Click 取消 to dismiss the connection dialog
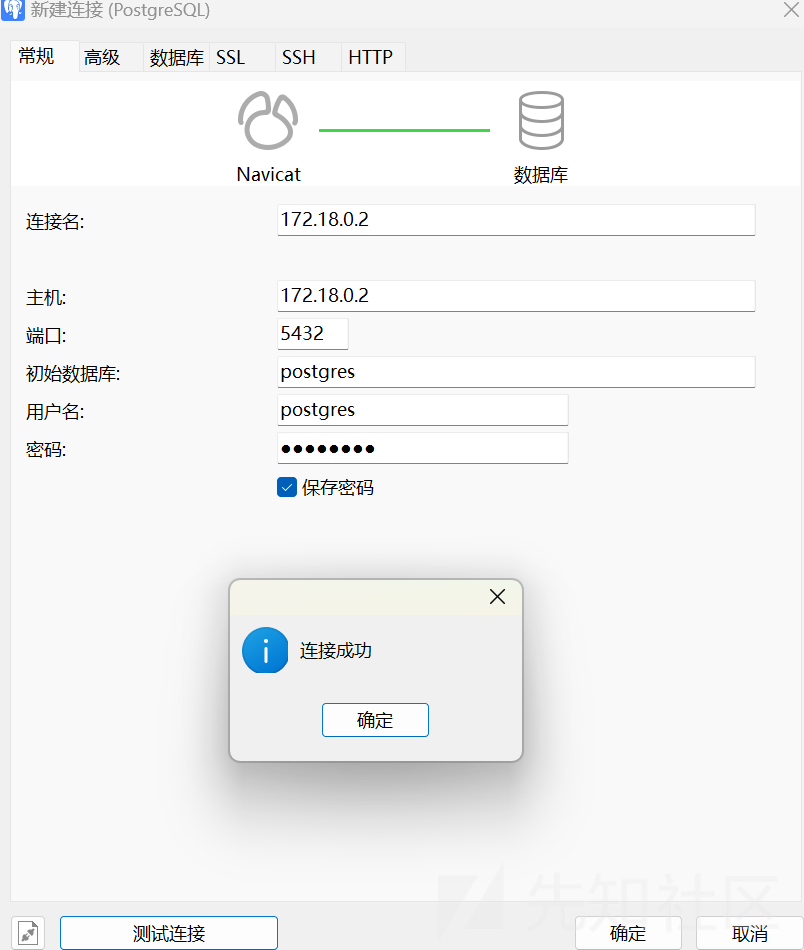Image resolution: width=804 pixels, height=950 pixels. 751,932
